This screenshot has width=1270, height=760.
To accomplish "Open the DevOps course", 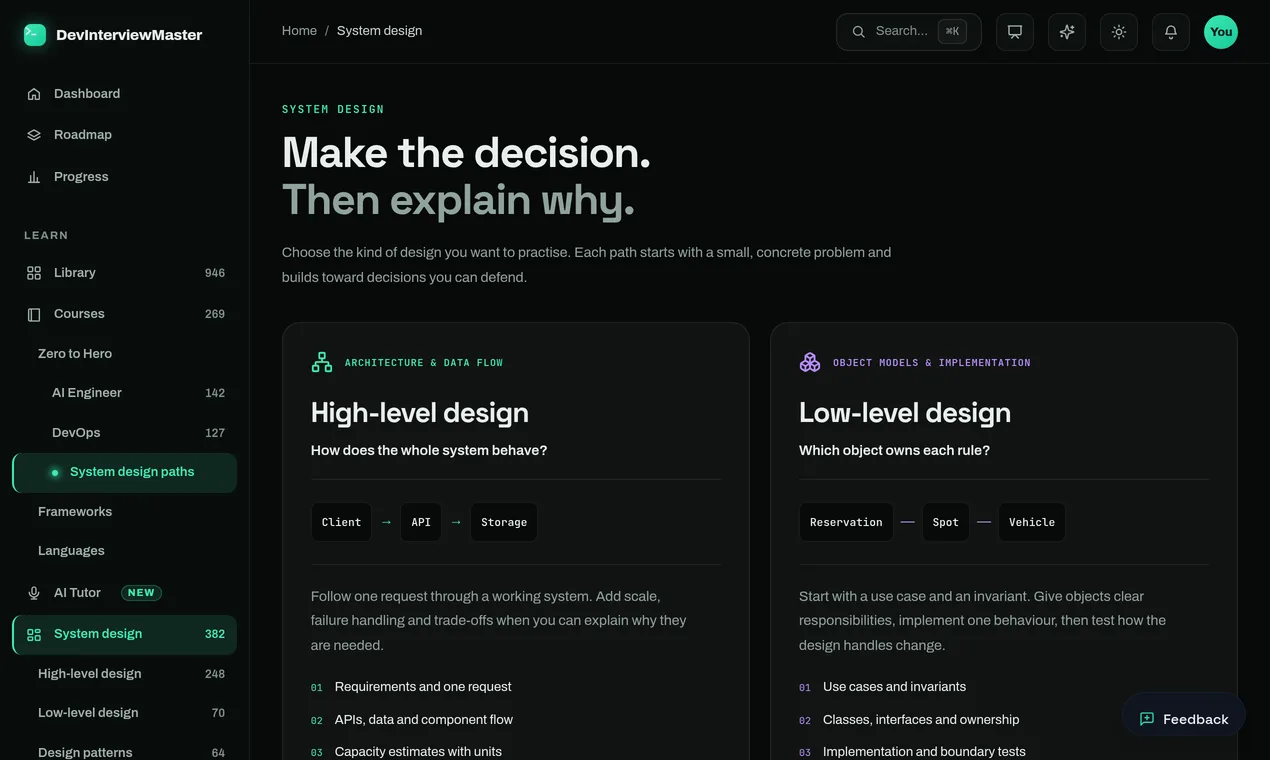I will coord(125,433).
